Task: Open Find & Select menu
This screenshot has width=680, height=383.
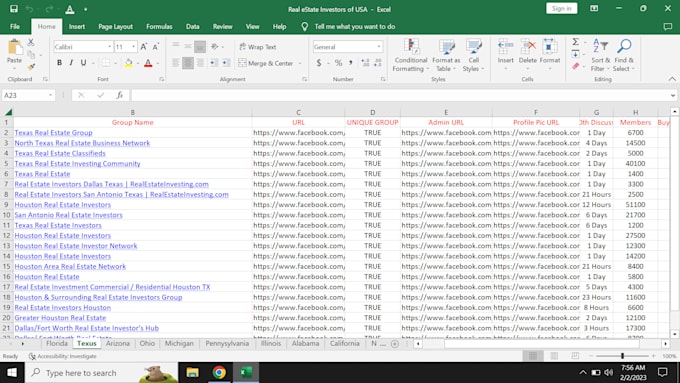Action: coord(624,56)
